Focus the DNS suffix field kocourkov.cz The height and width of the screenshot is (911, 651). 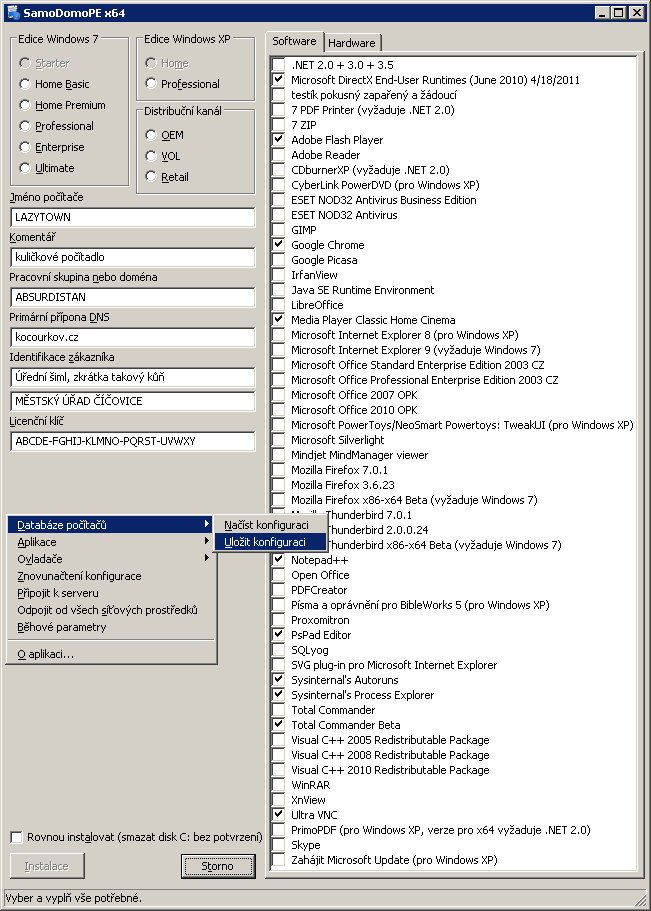[133, 337]
